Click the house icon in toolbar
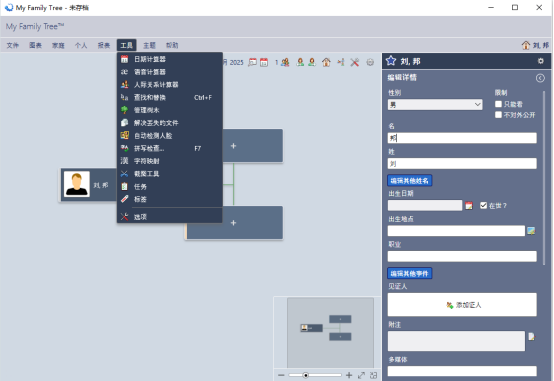This screenshot has height=381, width=554. (x=326, y=63)
